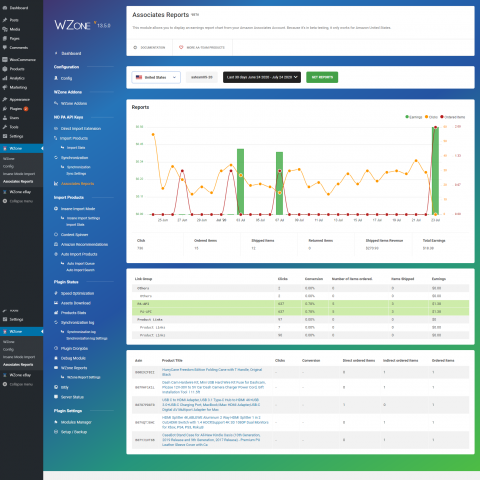Click the Assets Download icon

click(x=56, y=303)
